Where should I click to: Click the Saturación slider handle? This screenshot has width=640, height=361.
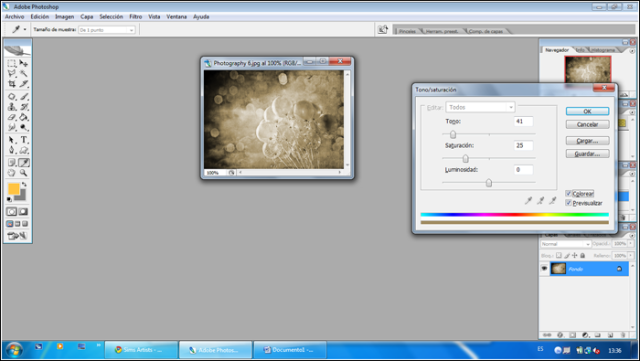tap(465, 158)
